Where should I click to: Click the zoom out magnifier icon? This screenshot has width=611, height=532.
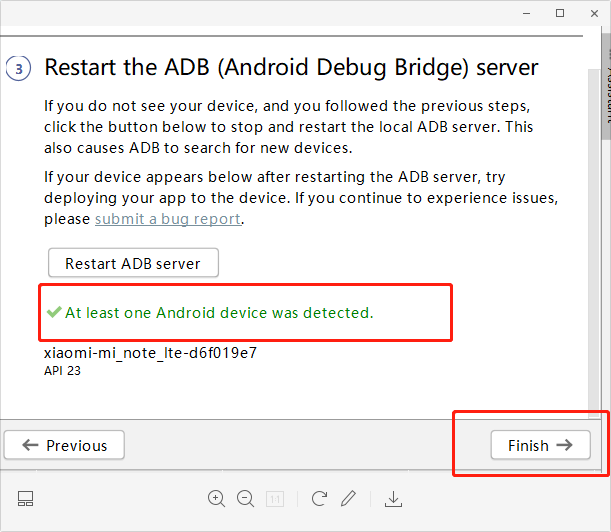pyautogui.click(x=245, y=498)
